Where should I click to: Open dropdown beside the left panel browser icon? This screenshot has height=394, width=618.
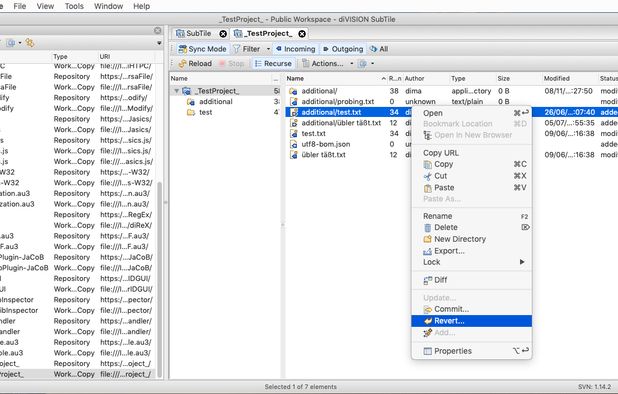(x=20, y=43)
